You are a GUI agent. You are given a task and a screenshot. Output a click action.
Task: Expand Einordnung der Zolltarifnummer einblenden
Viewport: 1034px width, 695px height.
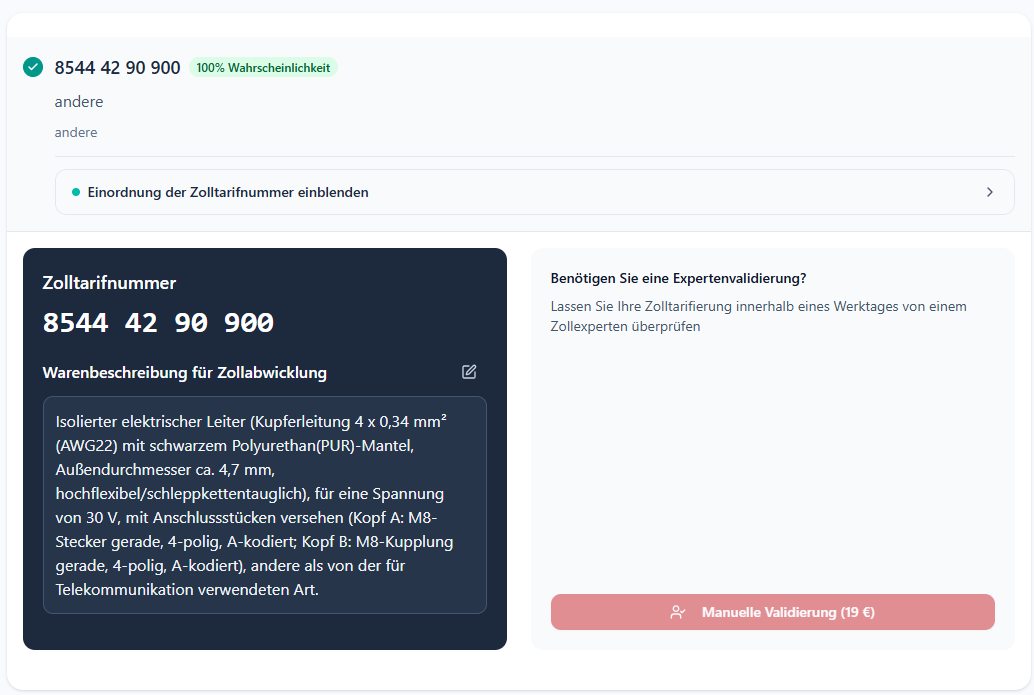coord(534,192)
